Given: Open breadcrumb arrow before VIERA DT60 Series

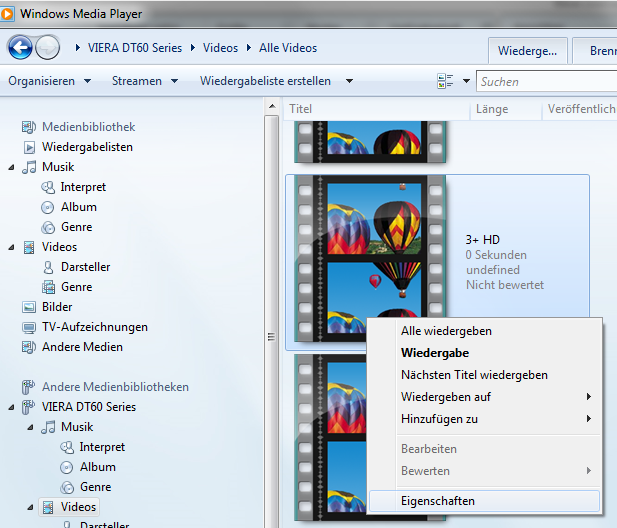Looking at the screenshot, I should 78,48.
